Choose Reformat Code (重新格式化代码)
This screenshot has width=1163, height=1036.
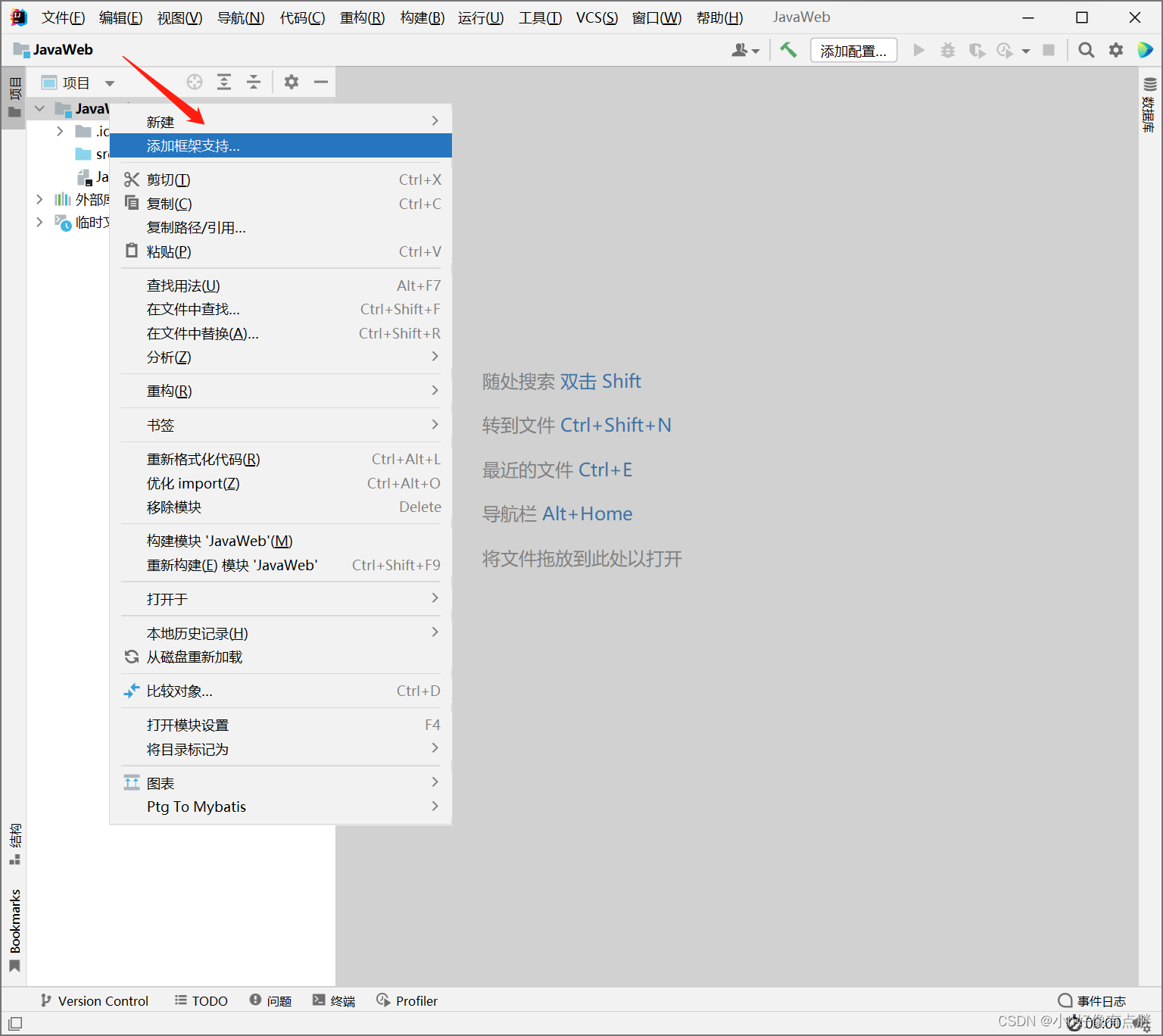[281, 459]
